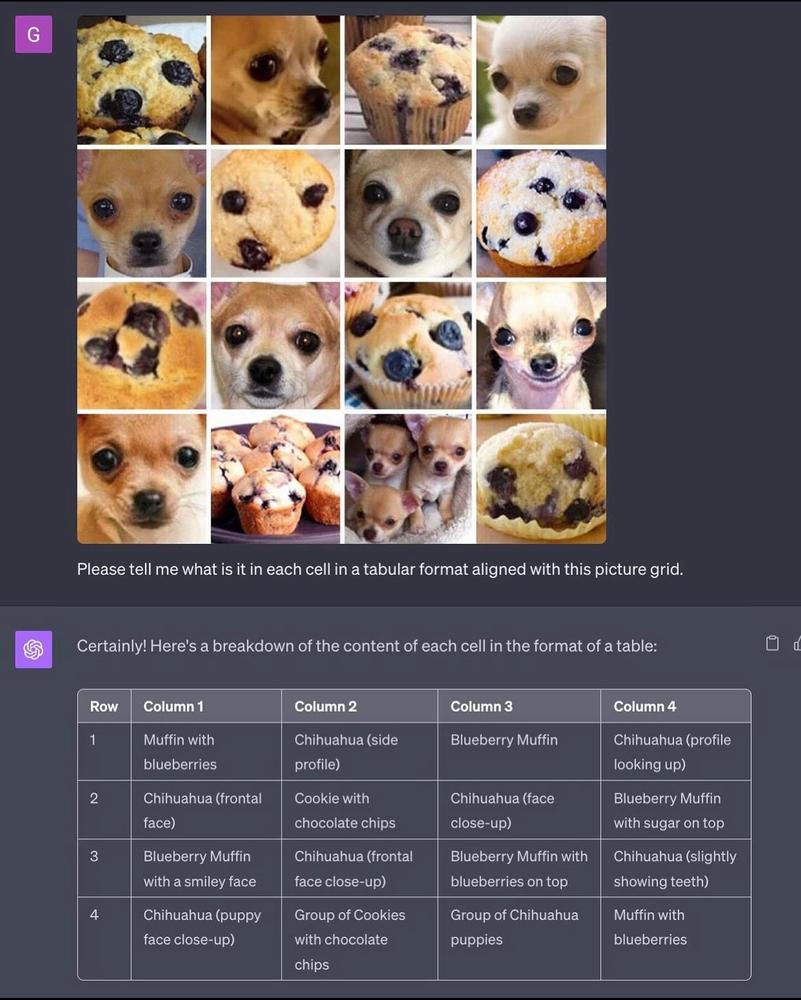Click the row 4 cell 'Muffin with blueberries'
The height and width of the screenshot is (1000, 801).
point(675,938)
